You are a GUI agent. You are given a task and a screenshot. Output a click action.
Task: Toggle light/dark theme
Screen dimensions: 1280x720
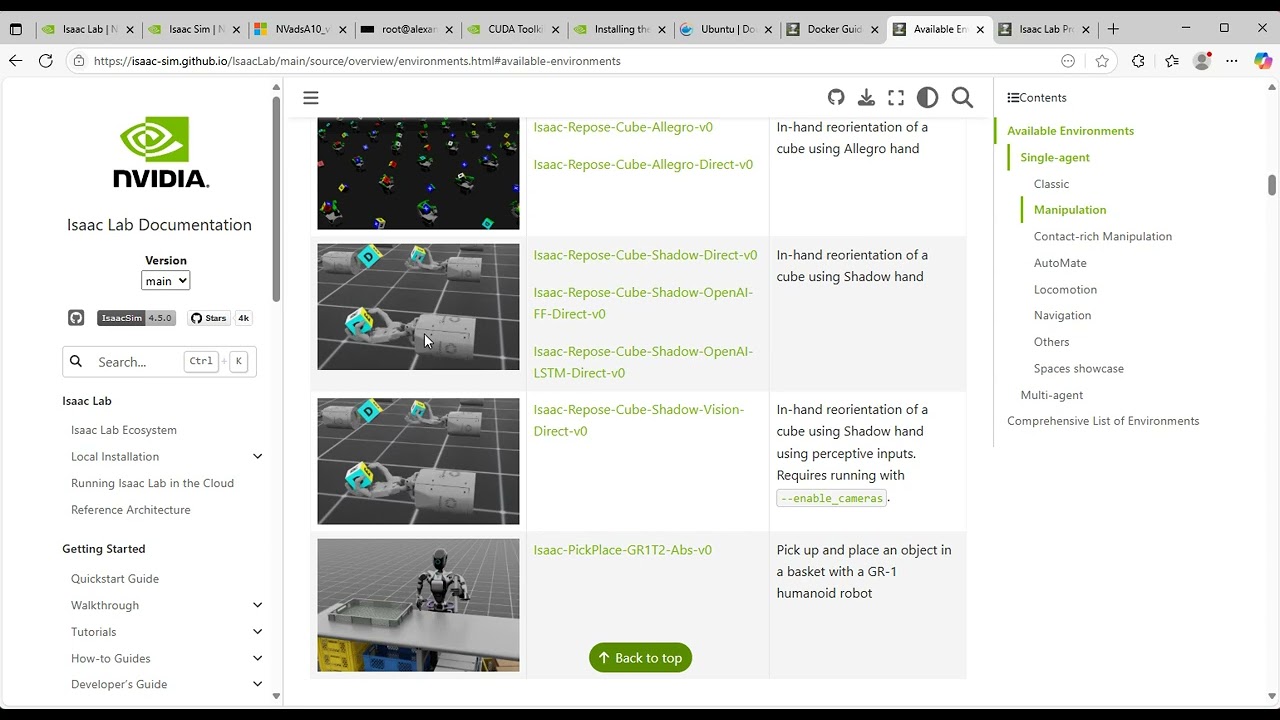(x=927, y=97)
